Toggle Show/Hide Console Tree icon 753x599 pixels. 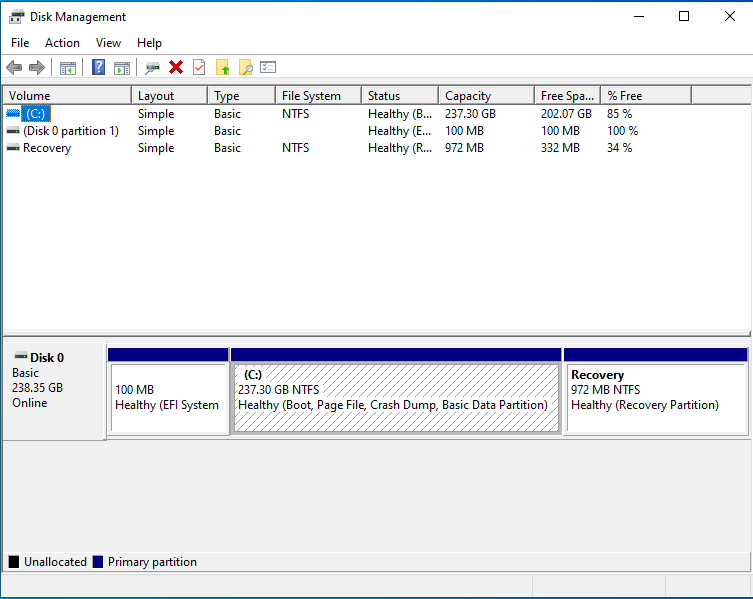click(x=68, y=68)
